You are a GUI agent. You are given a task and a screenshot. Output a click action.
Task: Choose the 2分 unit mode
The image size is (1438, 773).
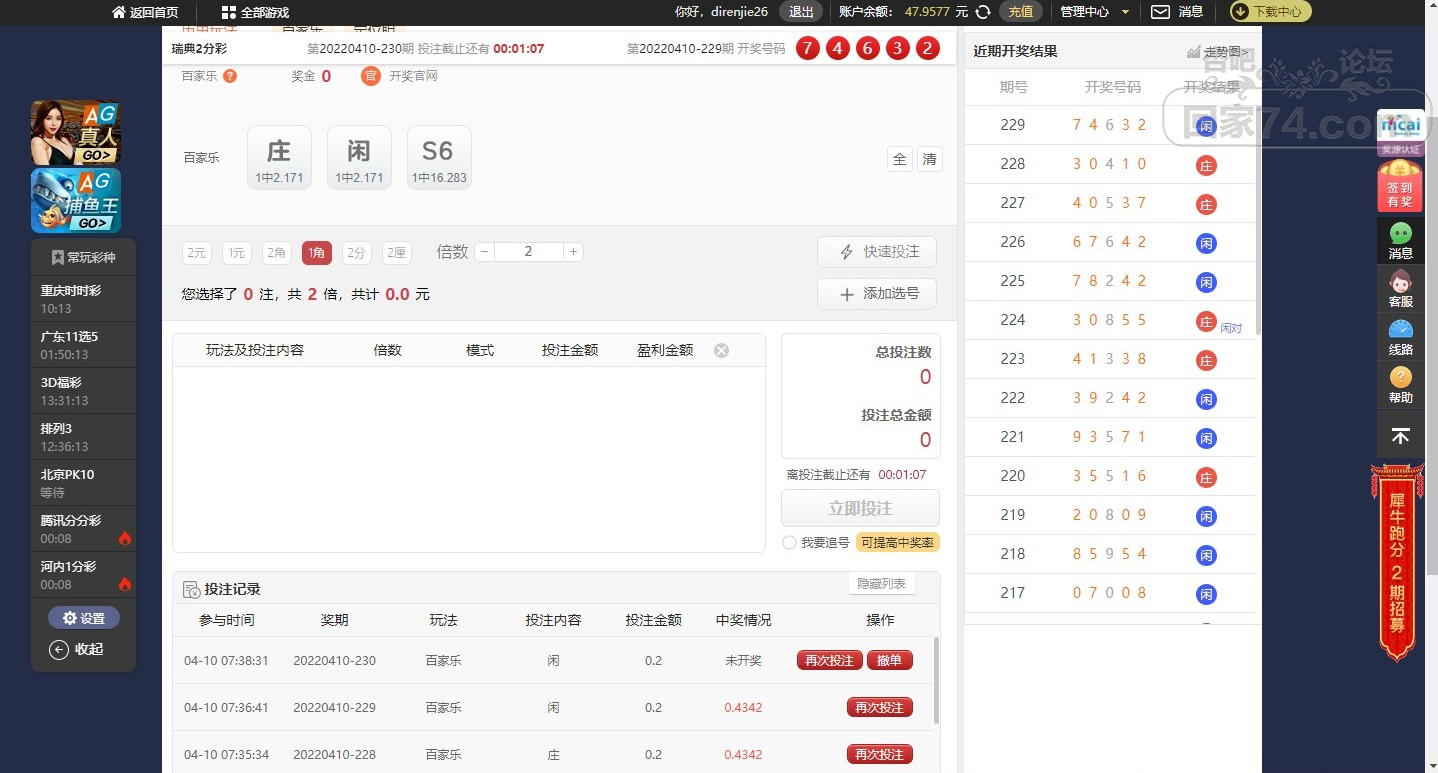click(x=357, y=253)
